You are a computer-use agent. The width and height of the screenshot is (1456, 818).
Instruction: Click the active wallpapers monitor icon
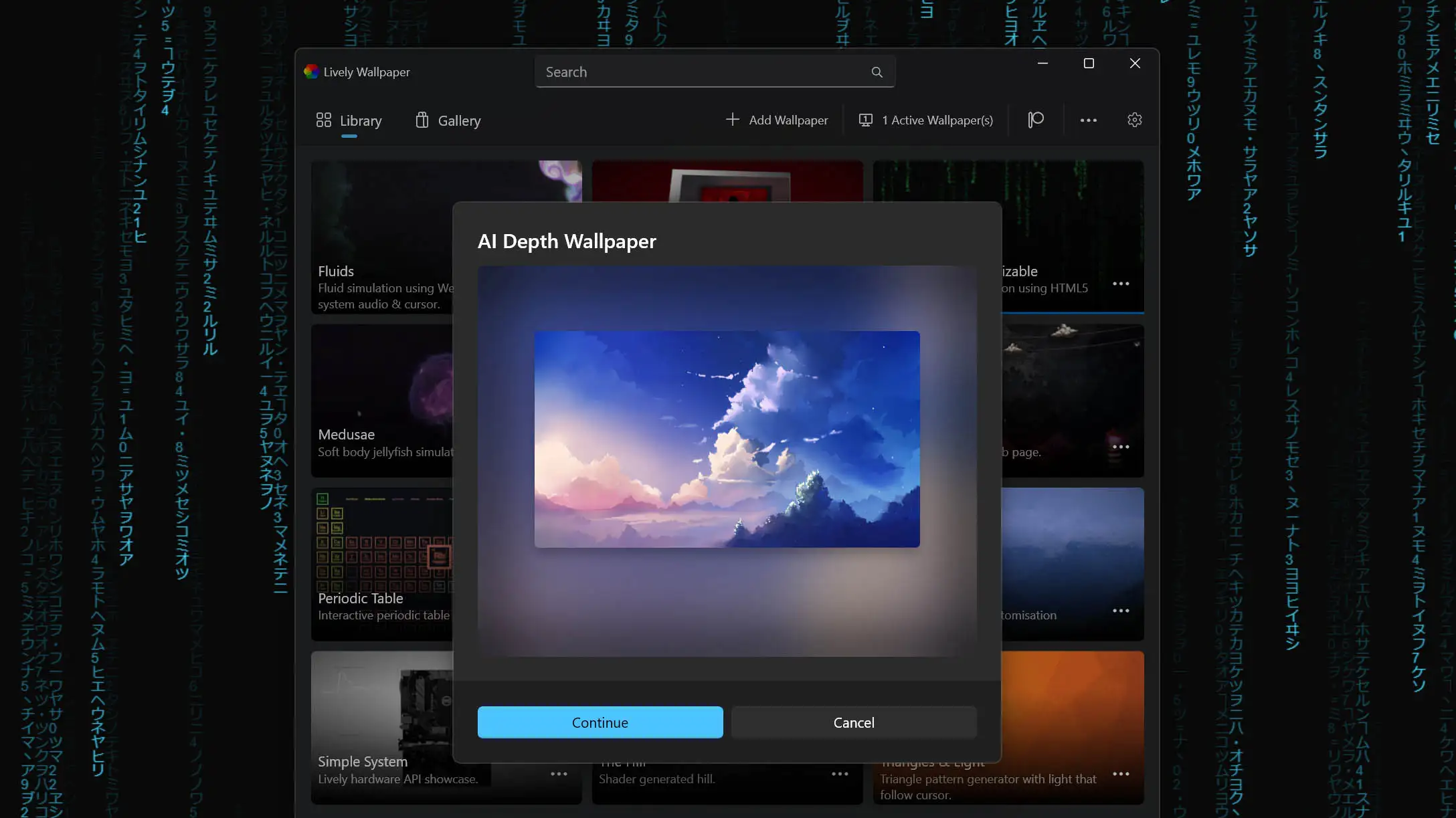(x=865, y=120)
